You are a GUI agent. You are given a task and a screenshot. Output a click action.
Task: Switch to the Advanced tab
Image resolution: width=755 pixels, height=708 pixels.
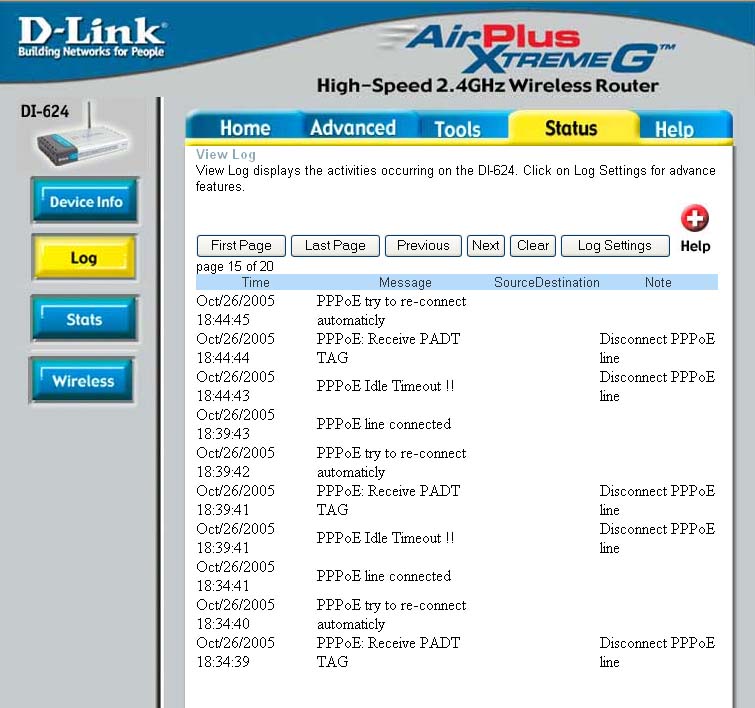point(353,128)
